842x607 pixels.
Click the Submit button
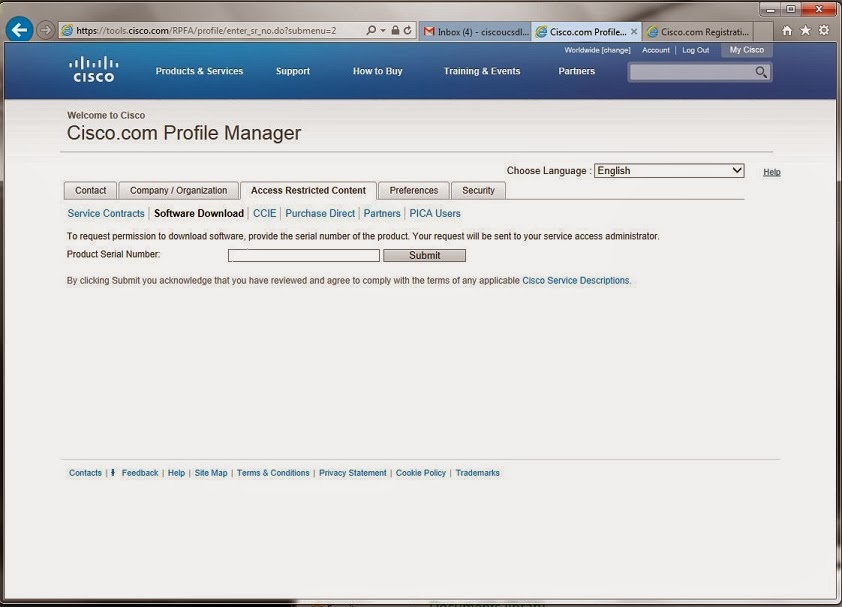424,255
